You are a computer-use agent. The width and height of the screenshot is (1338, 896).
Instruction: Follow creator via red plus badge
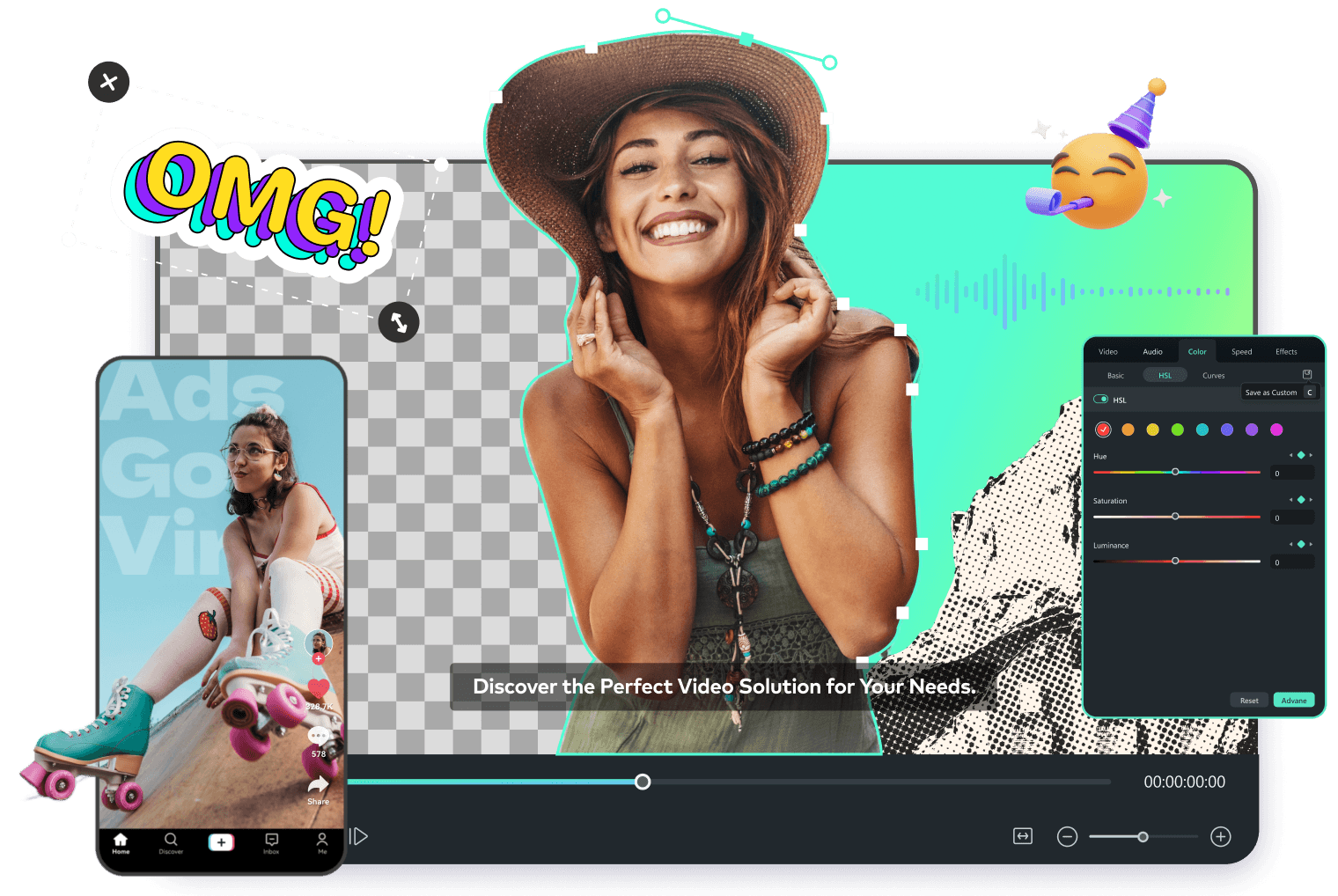pyautogui.click(x=319, y=658)
